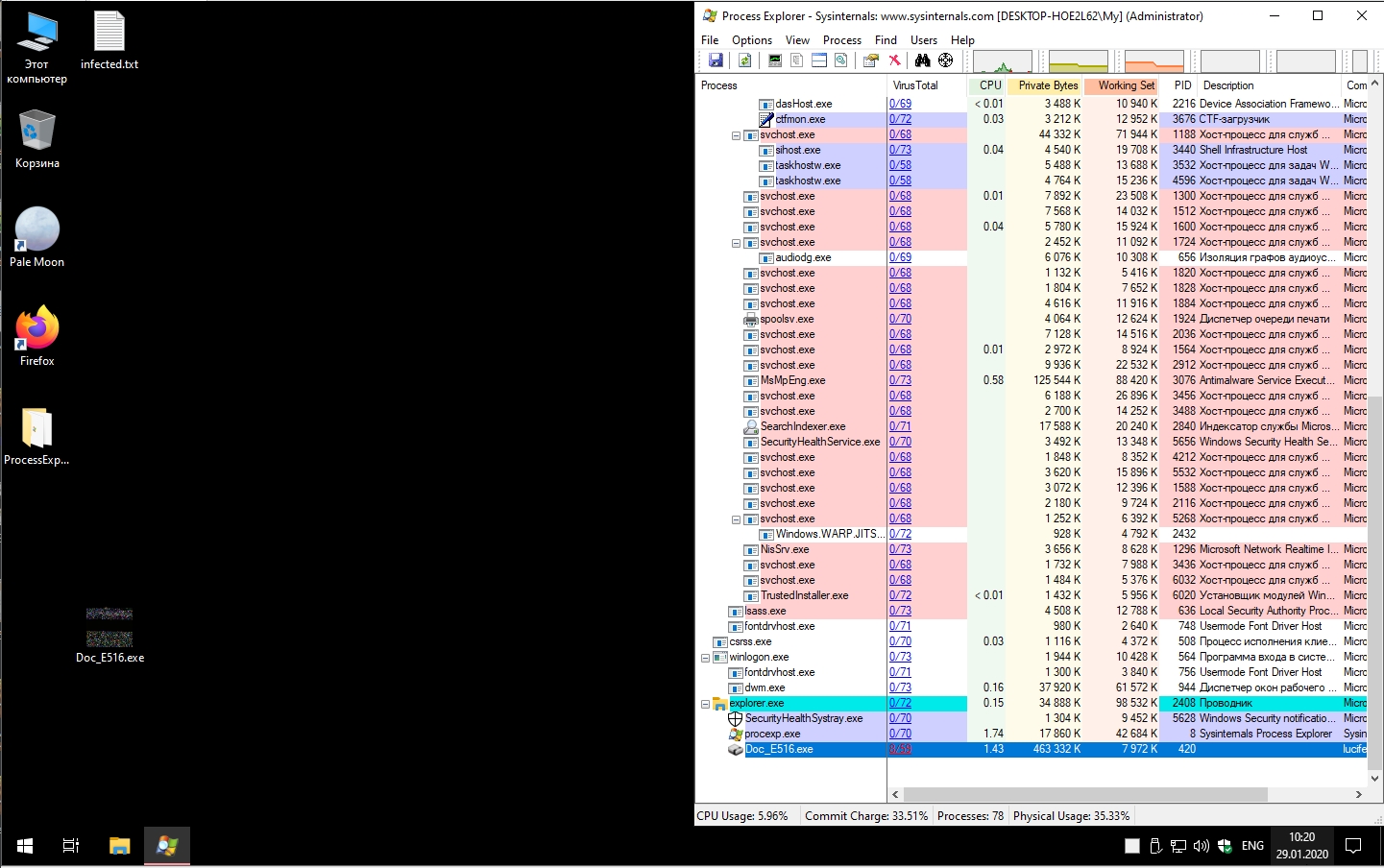Image resolution: width=1384 pixels, height=868 pixels.
Task: Click the printer icon beside spoolsv.exe
Action: (x=751, y=319)
